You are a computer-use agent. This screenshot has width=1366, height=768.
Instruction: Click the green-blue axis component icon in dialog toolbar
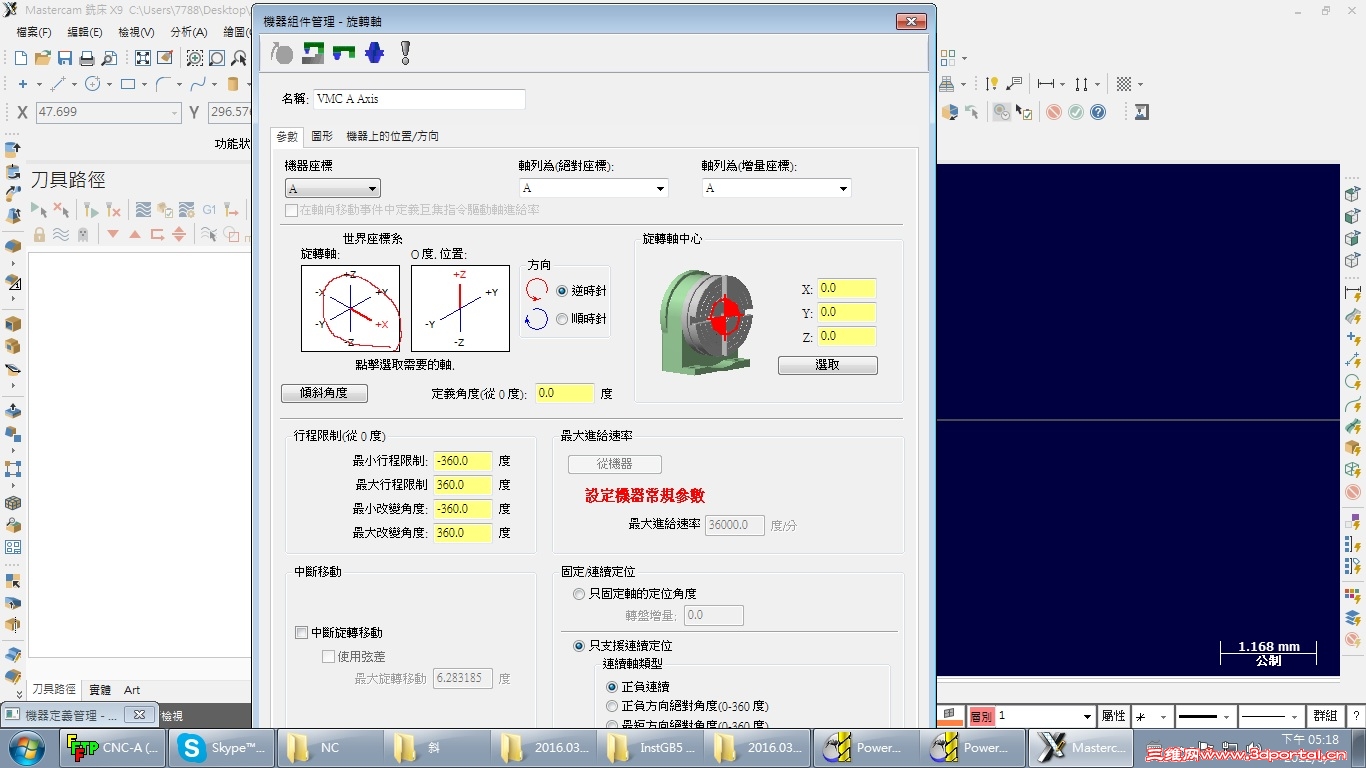click(x=344, y=53)
